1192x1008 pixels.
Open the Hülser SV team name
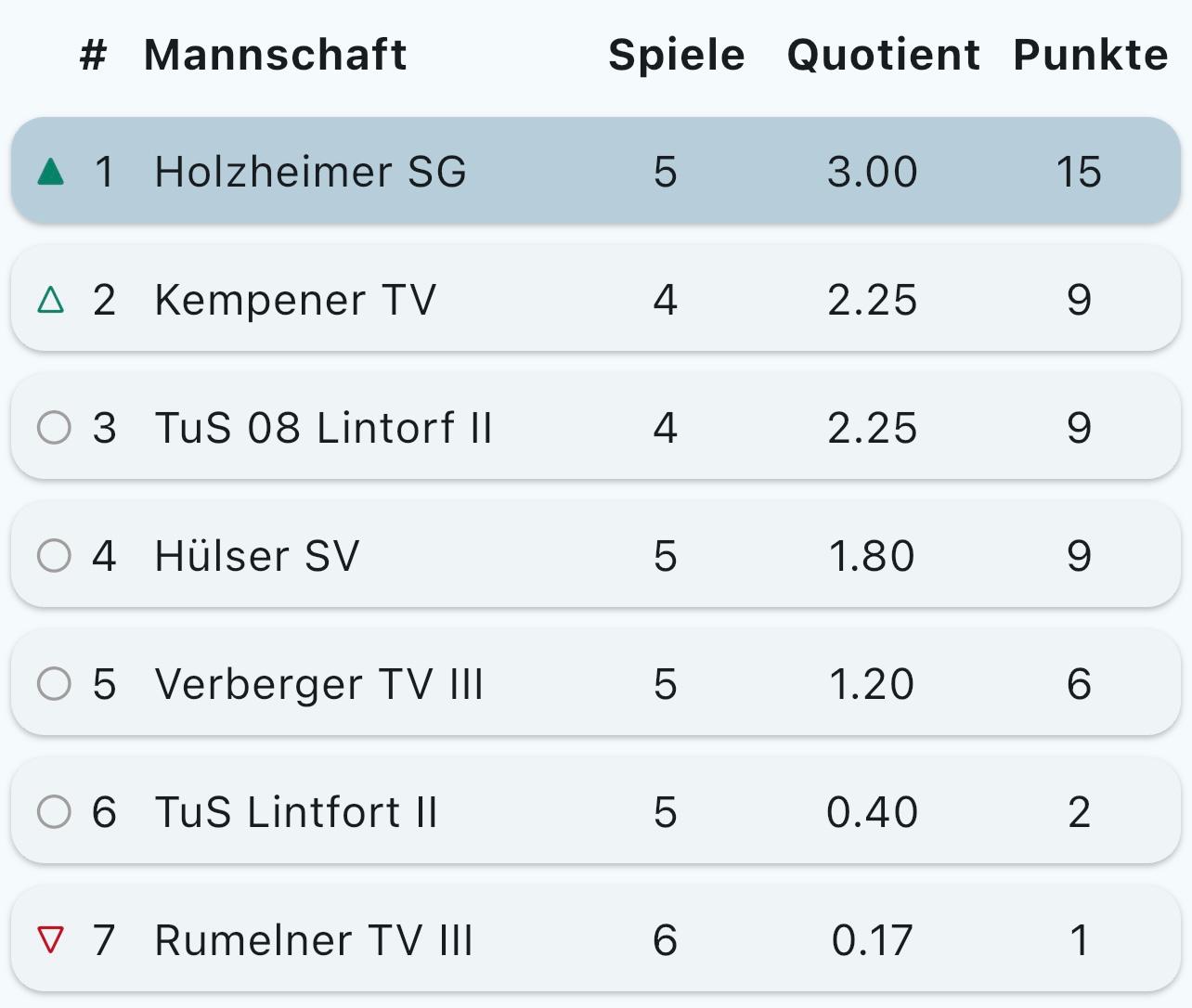coord(256,556)
